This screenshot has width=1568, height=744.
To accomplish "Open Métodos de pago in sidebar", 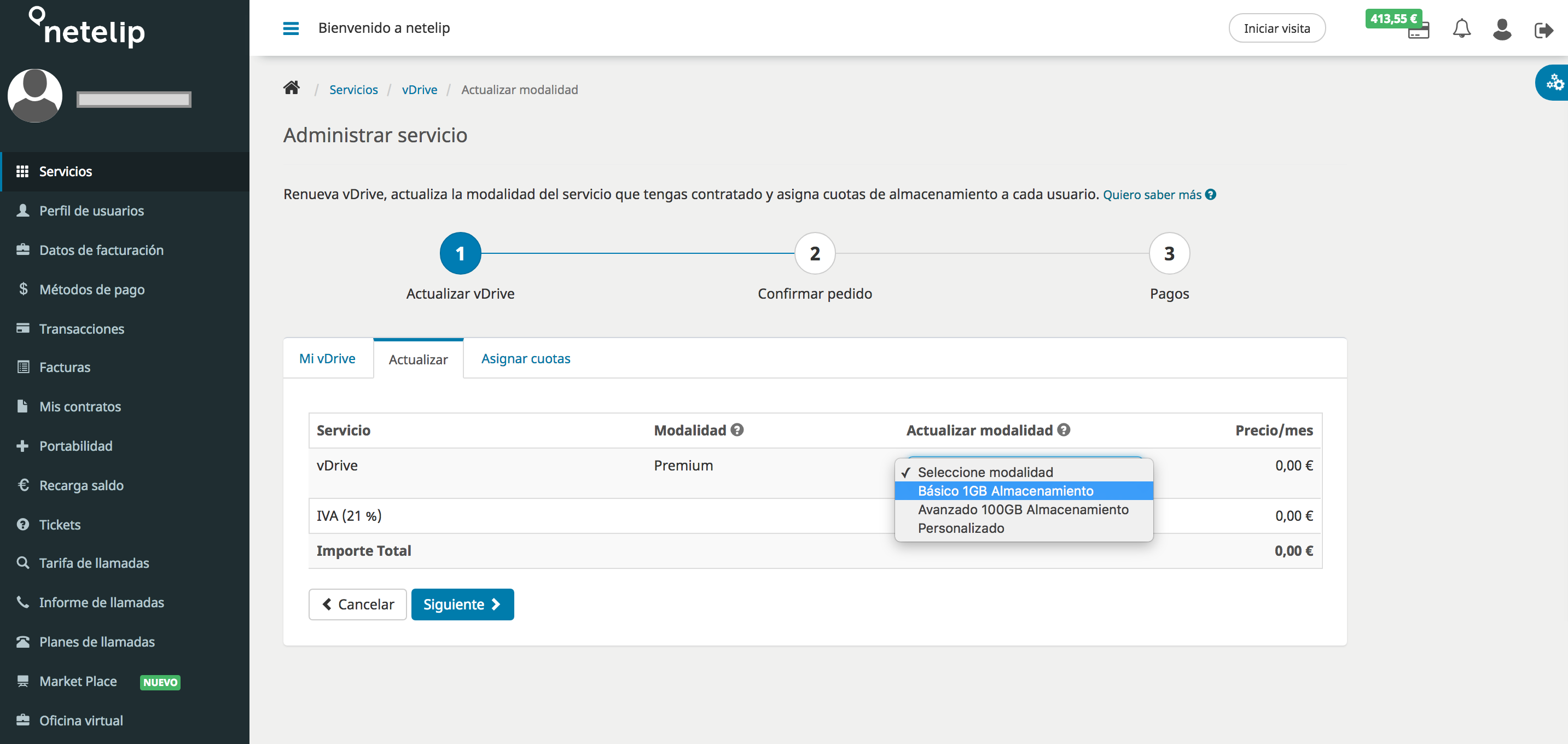I will [x=125, y=289].
